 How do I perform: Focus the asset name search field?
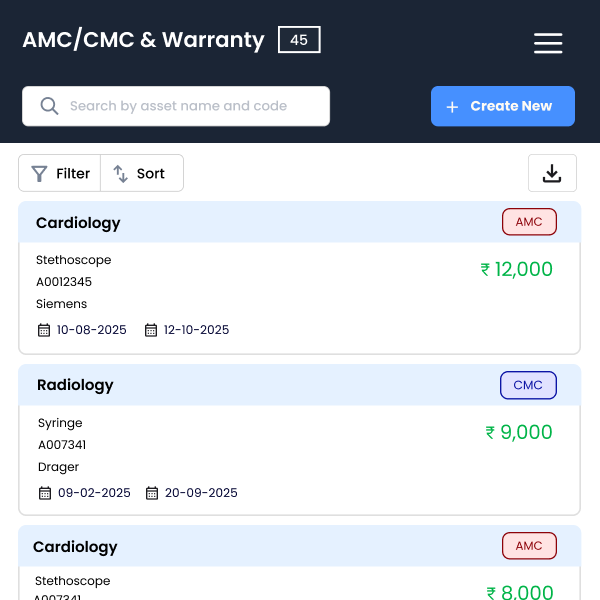[x=190, y=106]
